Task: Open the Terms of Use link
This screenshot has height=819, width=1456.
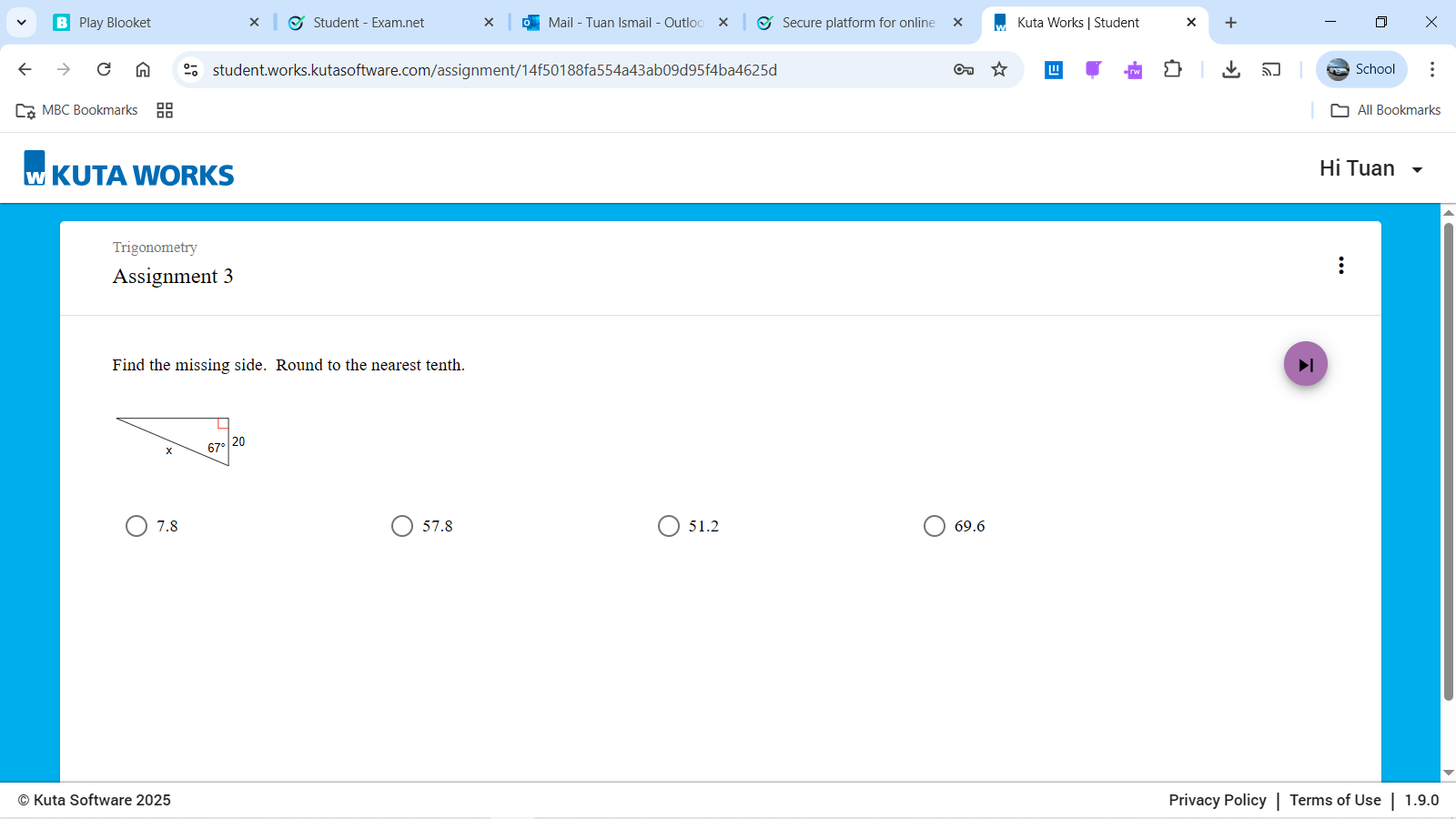Action: click(1334, 800)
